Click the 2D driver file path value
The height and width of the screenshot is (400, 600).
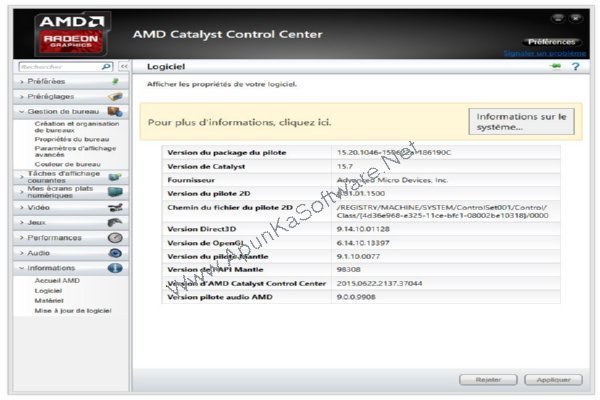[442, 212]
